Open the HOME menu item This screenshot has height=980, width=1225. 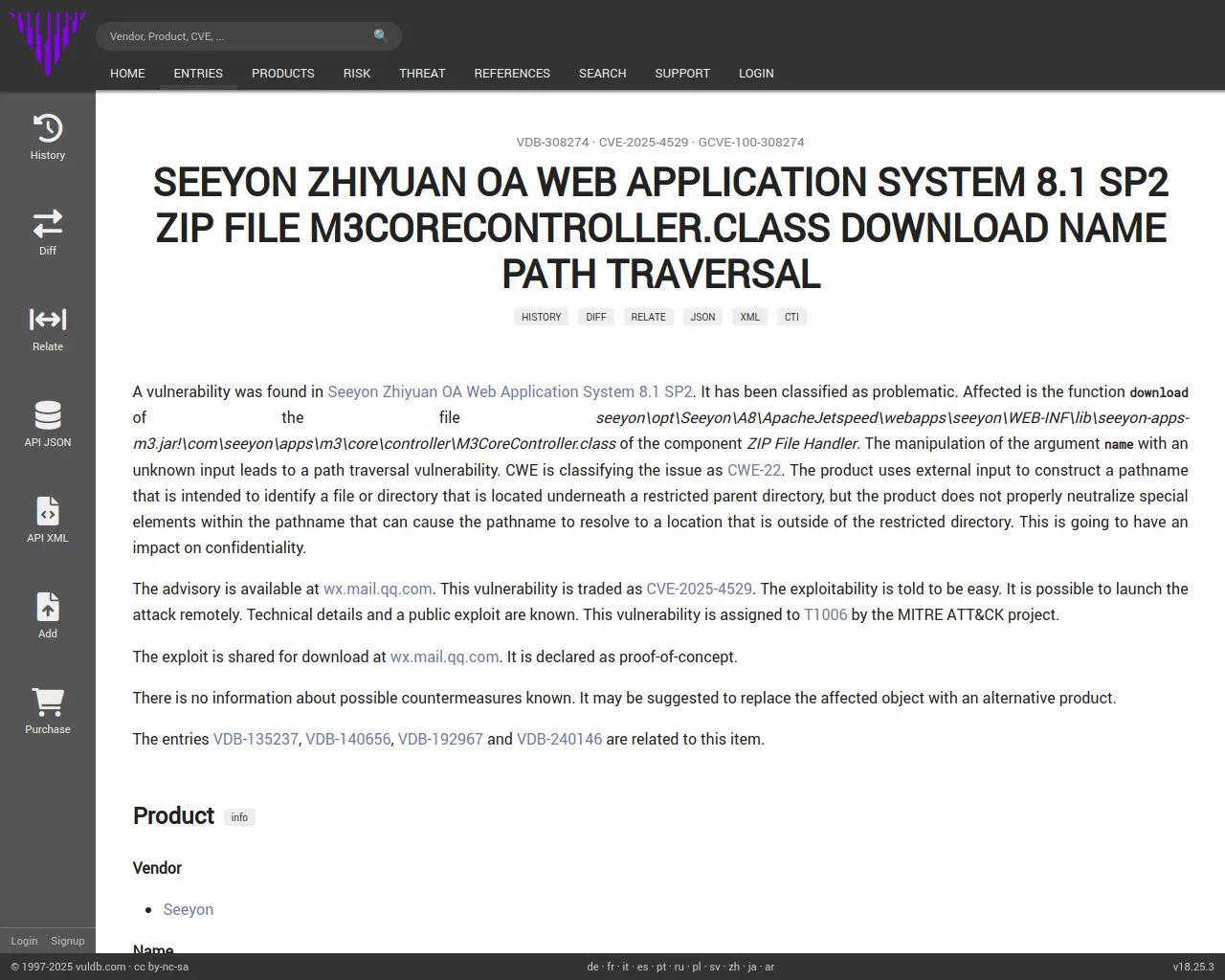(127, 73)
